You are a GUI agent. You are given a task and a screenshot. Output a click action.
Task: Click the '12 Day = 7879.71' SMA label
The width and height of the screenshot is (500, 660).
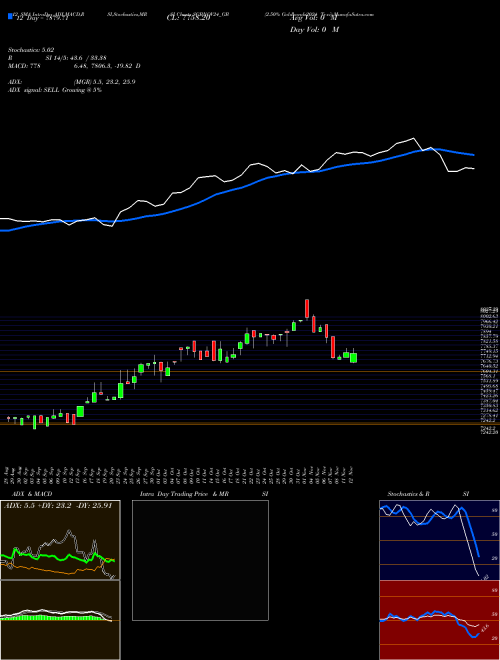41,19
